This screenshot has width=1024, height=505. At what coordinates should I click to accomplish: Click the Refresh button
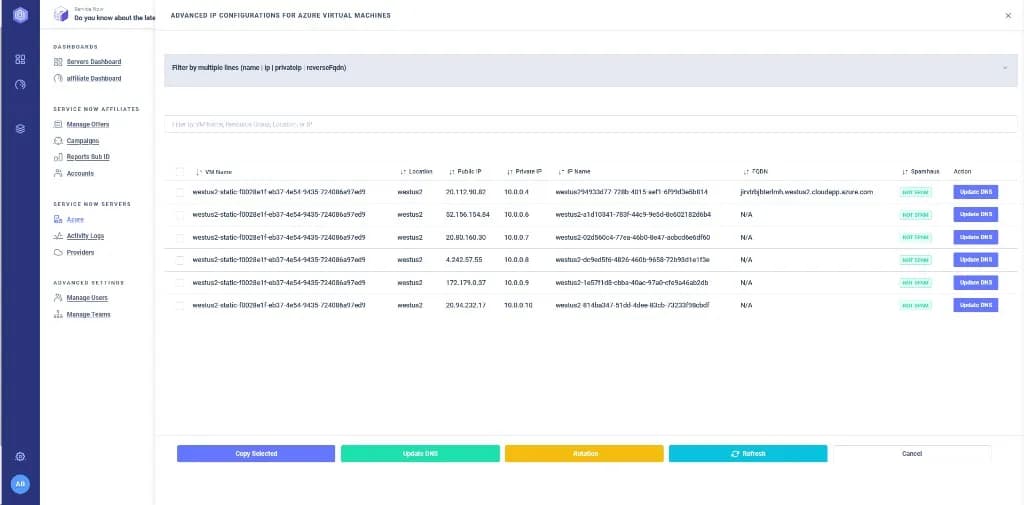748,453
